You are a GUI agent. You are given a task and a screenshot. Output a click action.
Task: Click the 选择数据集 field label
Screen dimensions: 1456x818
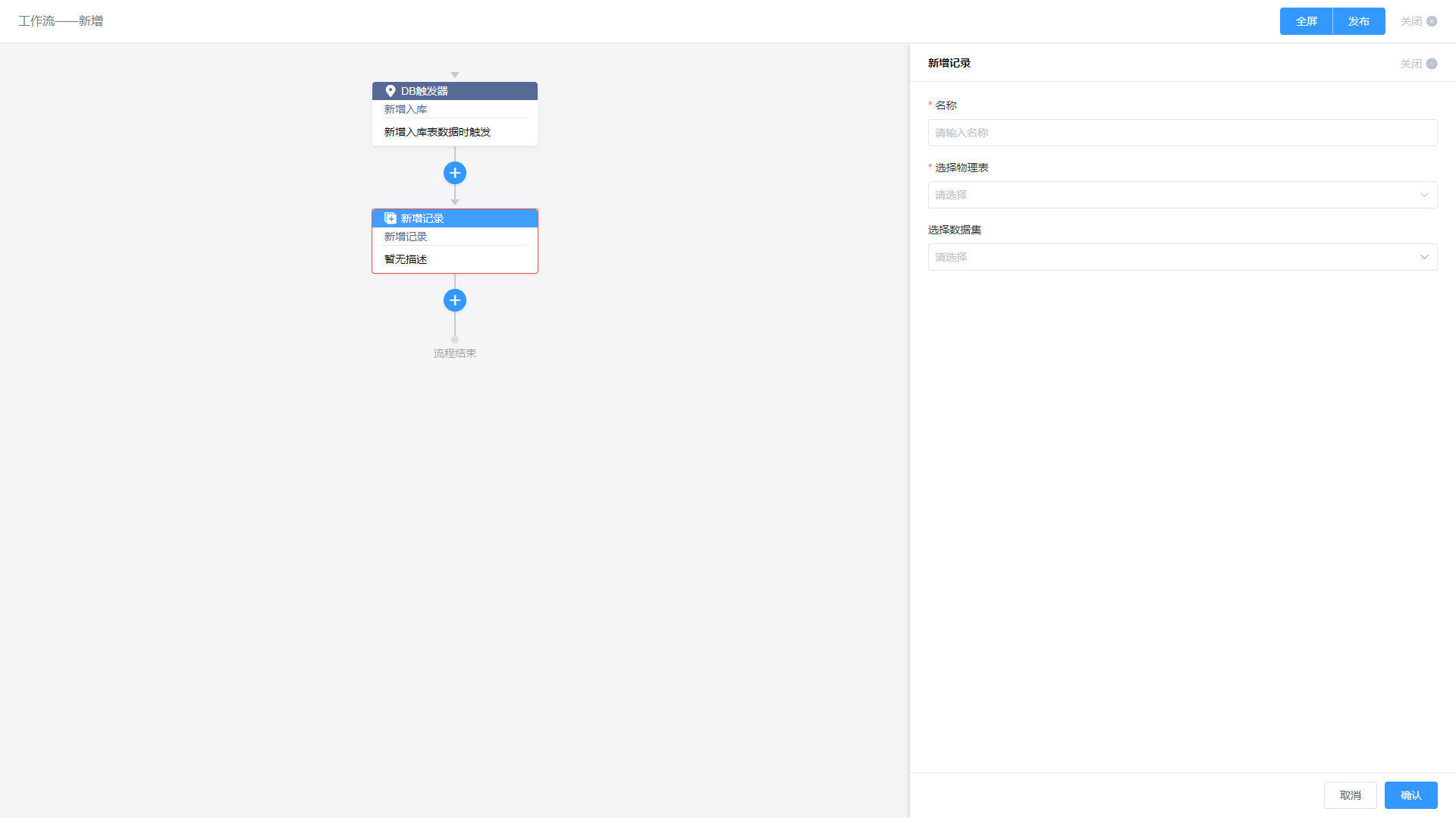pos(955,230)
